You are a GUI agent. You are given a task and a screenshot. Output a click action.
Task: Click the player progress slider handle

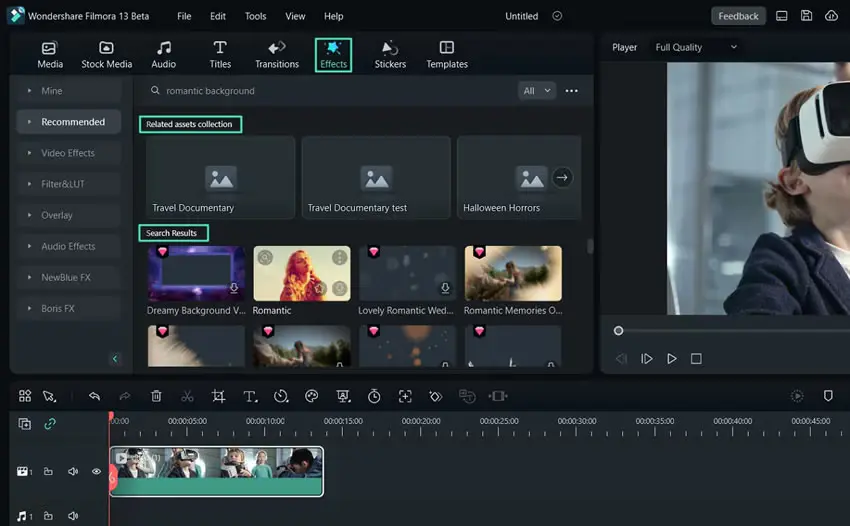pyautogui.click(x=618, y=331)
